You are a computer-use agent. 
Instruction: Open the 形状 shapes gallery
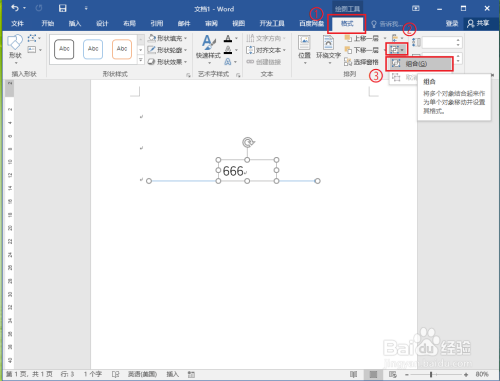click(x=15, y=49)
